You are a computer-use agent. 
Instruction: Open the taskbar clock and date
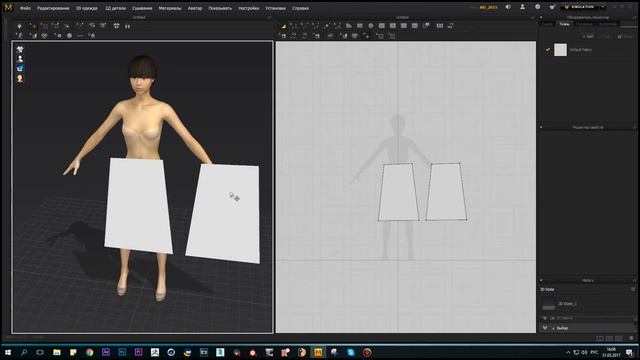pyautogui.click(x=611, y=352)
